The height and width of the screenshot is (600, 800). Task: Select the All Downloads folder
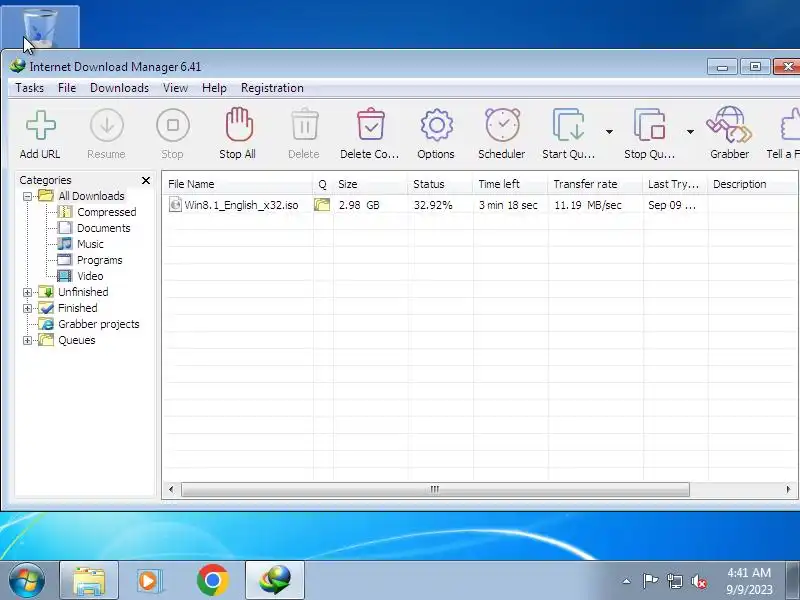(x=91, y=196)
